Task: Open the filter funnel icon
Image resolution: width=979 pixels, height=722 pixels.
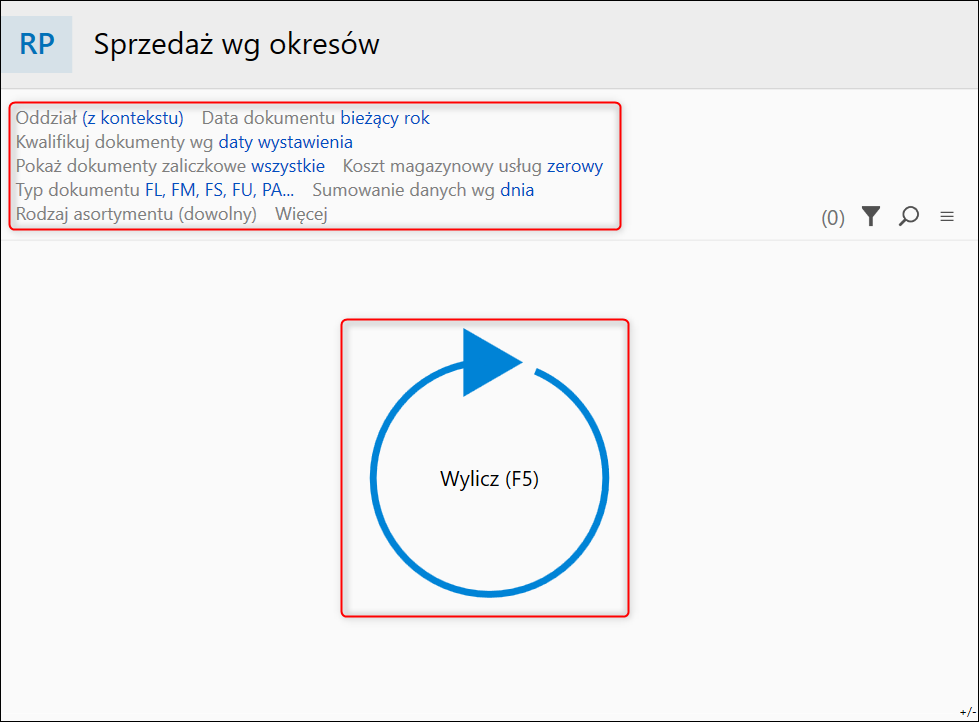Action: (871, 217)
